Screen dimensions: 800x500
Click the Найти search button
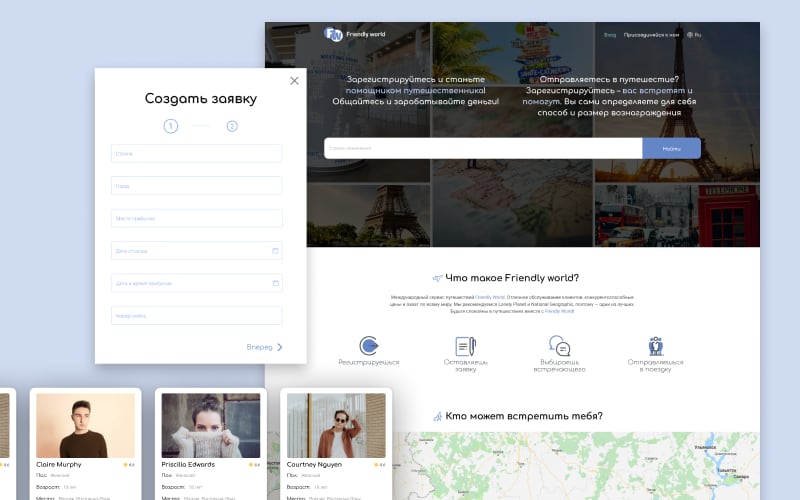671,148
